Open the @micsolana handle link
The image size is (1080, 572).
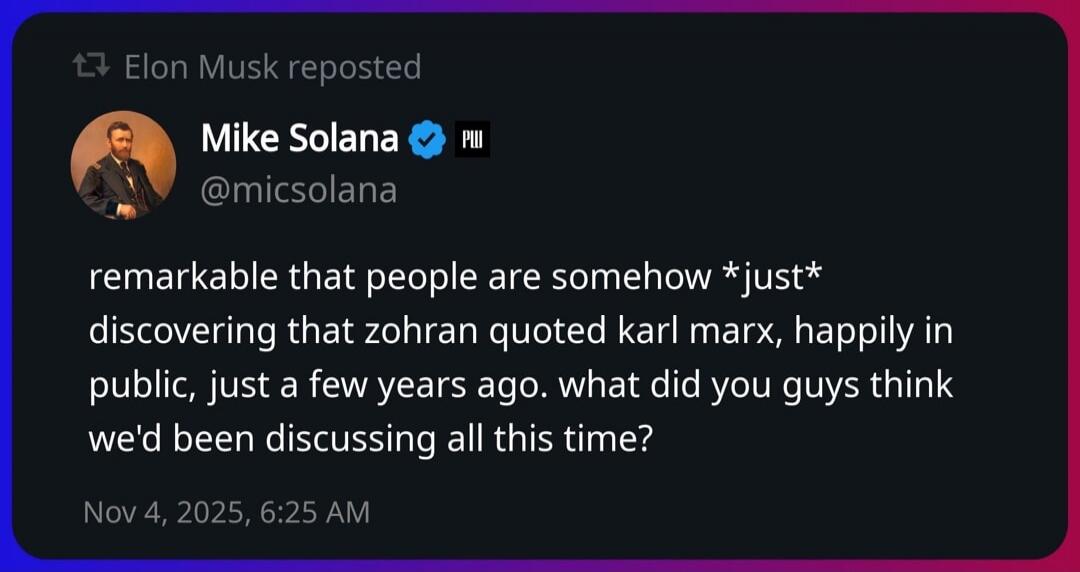(x=299, y=189)
